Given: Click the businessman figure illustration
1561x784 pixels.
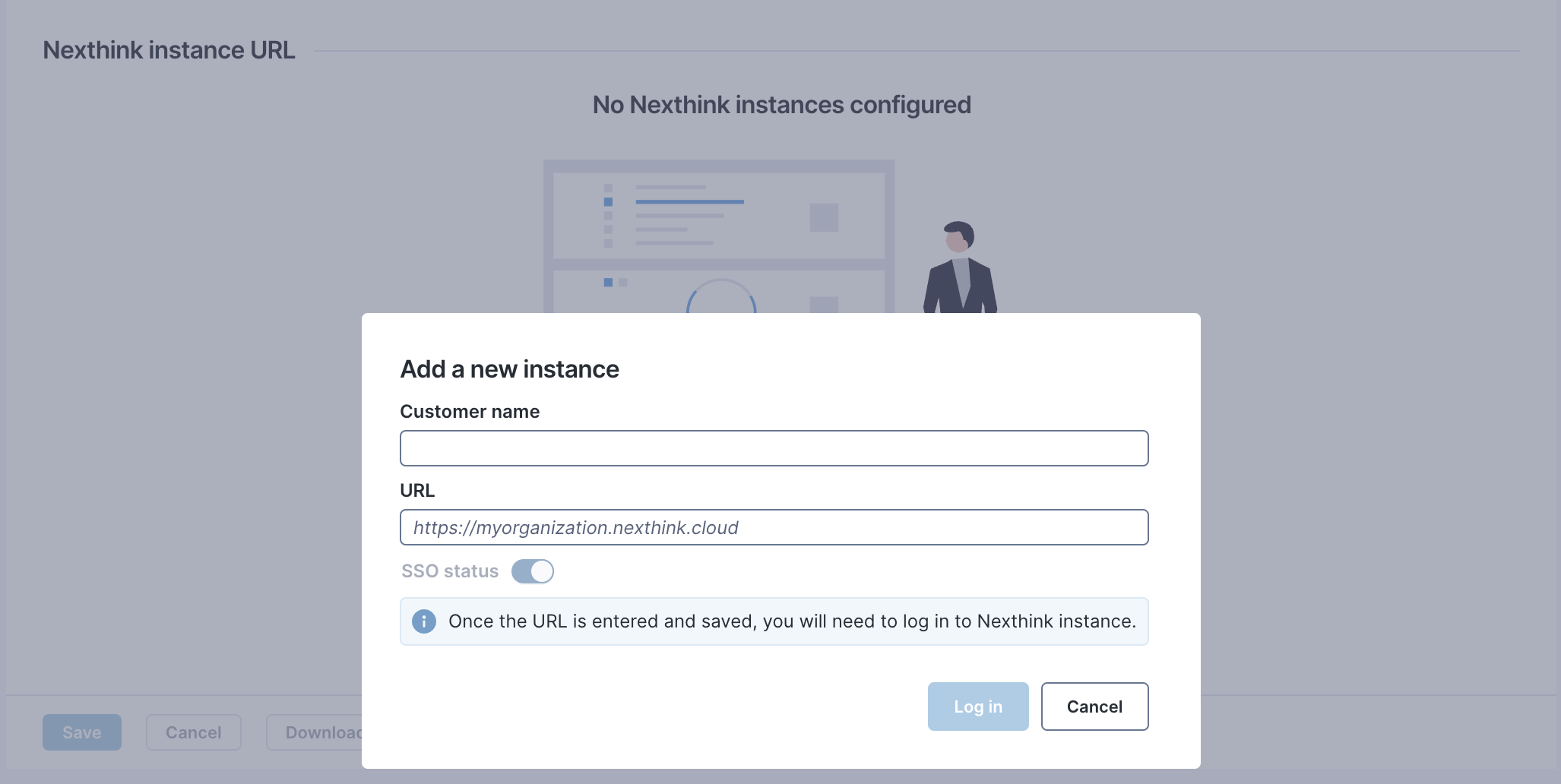Looking at the screenshot, I should [960, 270].
